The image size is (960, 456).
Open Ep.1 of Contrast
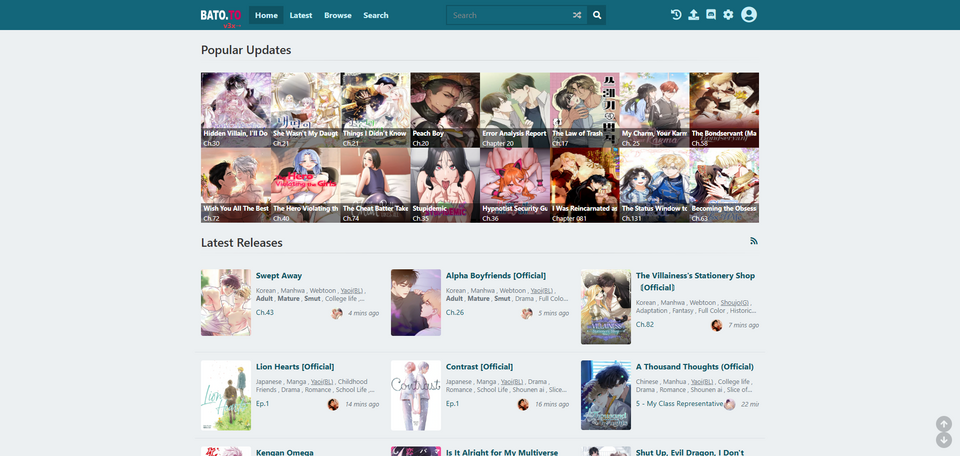click(452, 403)
